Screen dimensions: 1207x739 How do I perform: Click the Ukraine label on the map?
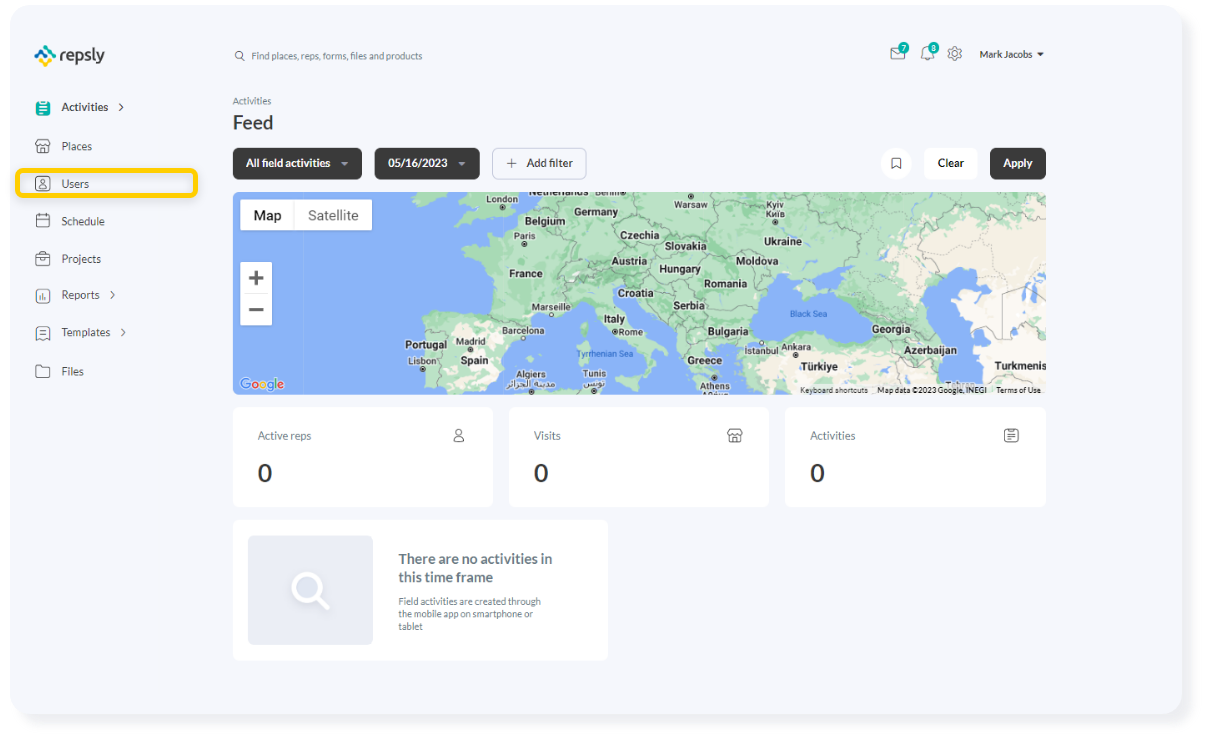click(x=783, y=241)
